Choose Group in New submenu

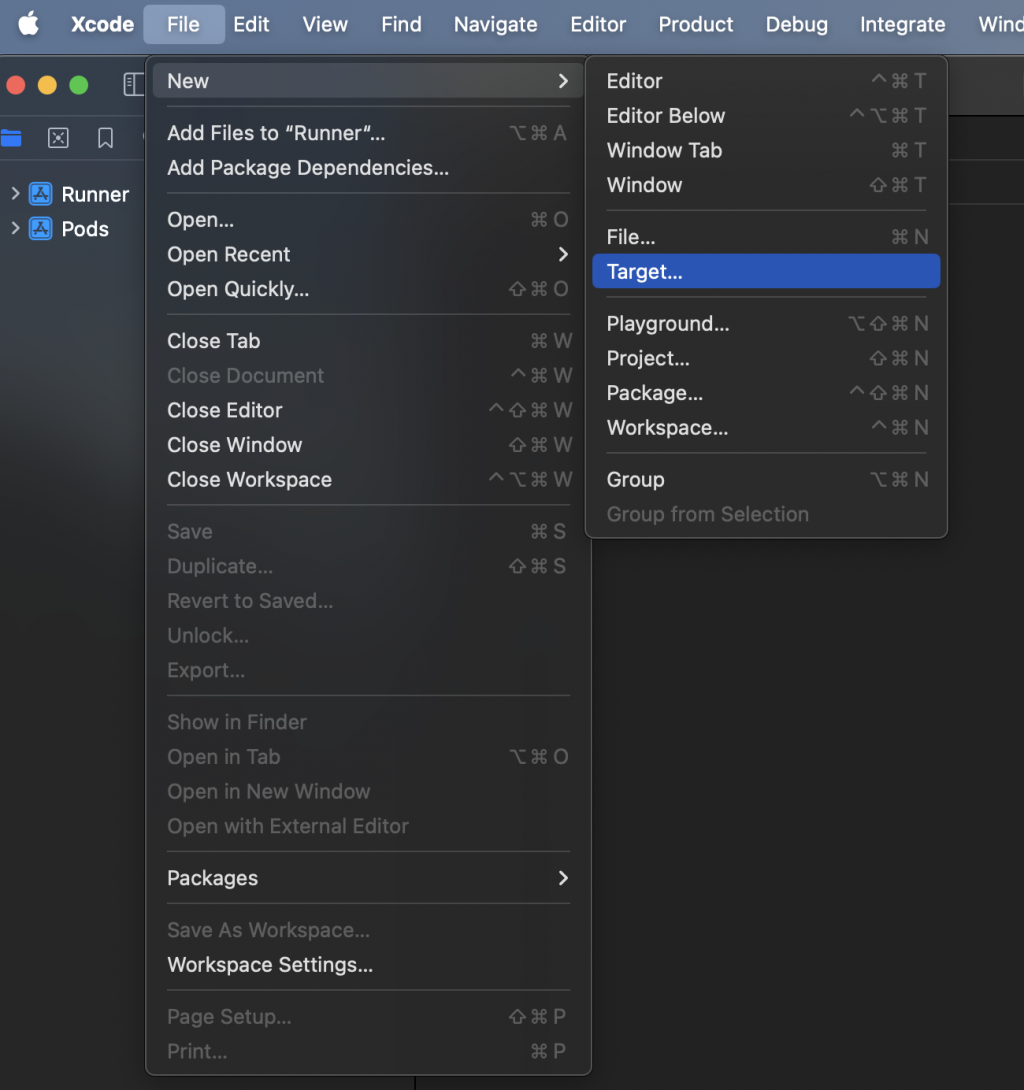(766, 480)
